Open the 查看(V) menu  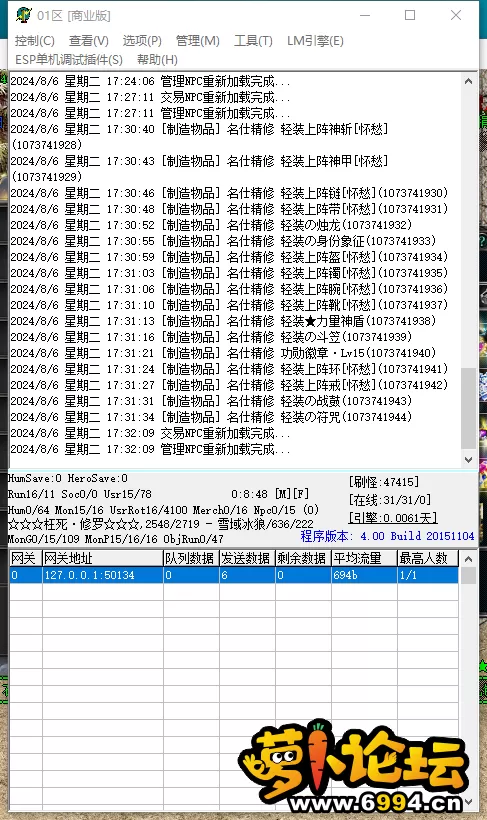pos(89,41)
